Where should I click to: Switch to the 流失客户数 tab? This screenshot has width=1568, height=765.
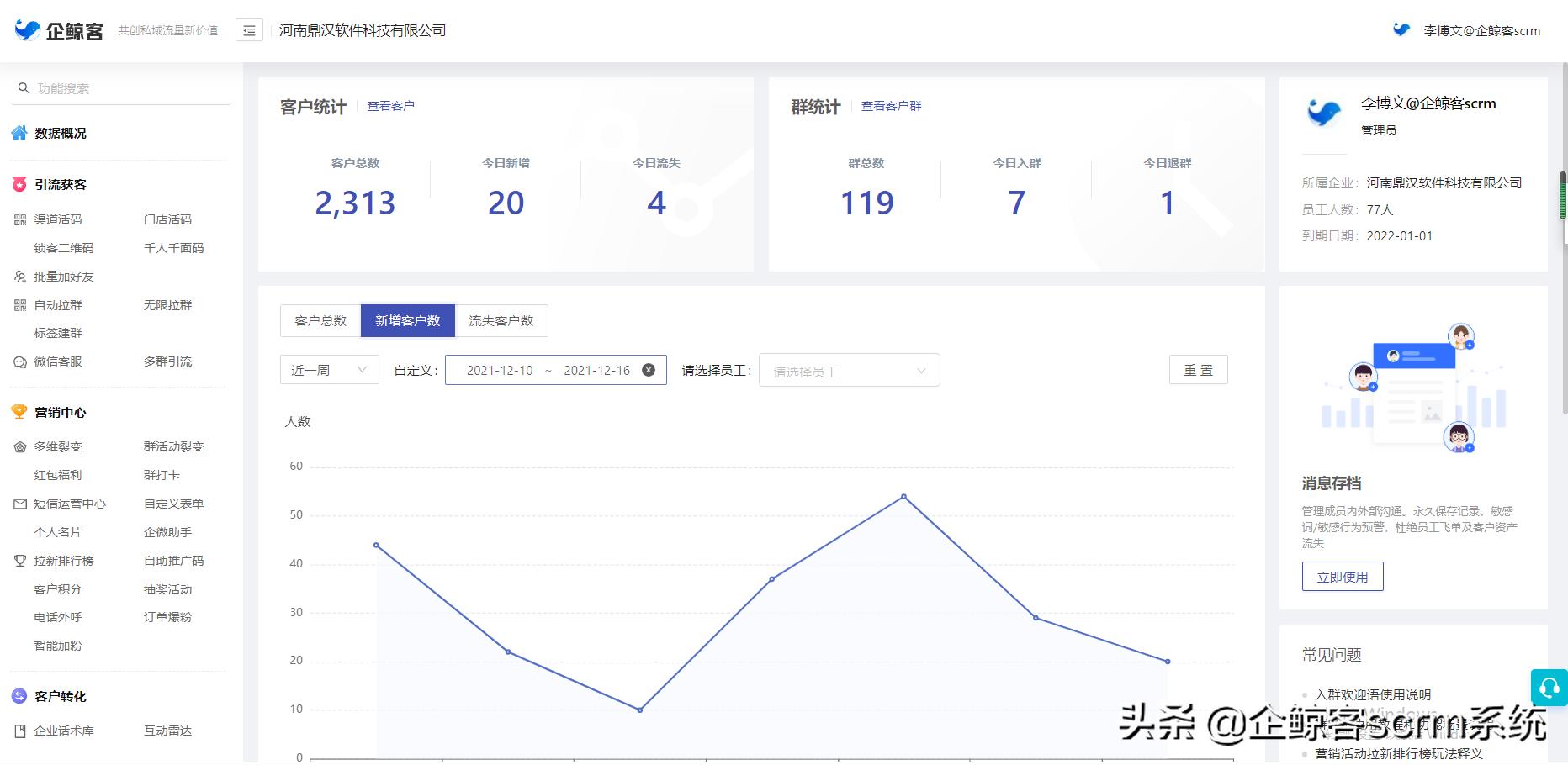click(x=502, y=320)
